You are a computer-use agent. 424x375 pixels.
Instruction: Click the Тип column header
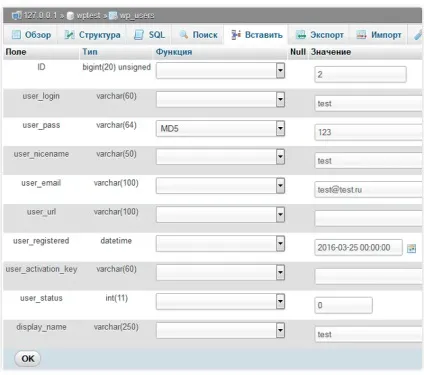point(90,52)
